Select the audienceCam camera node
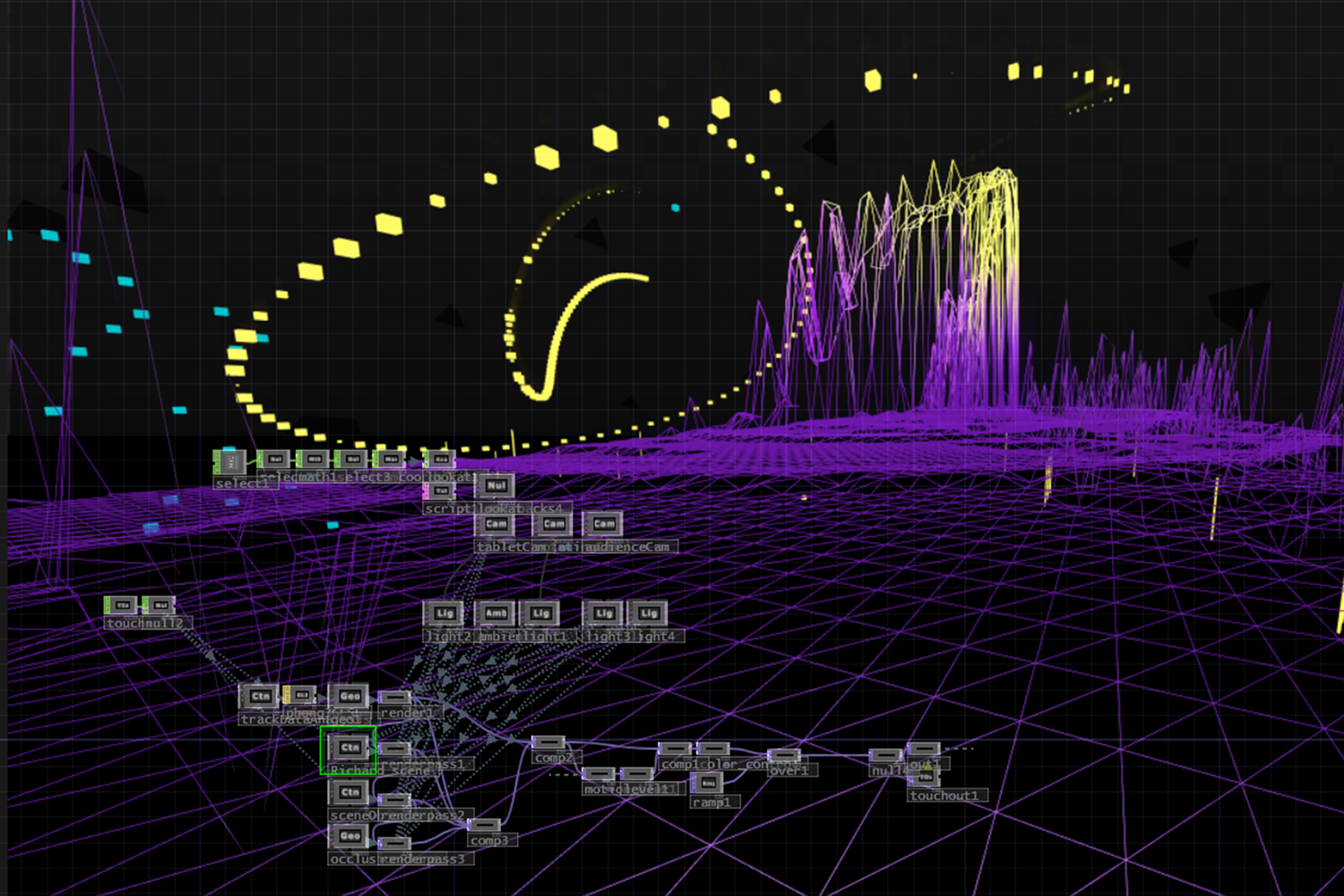The width and height of the screenshot is (1344, 896). [x=604, y=524]
